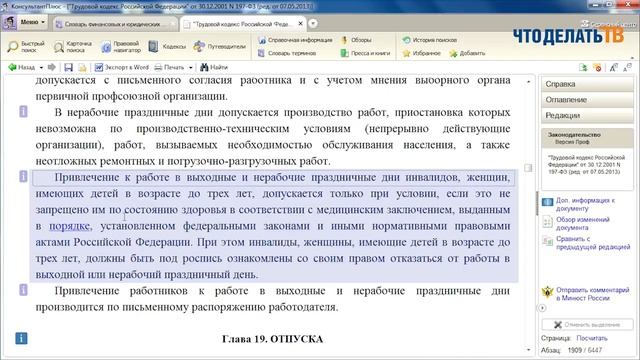The height and width of the screenshot is (360, 640).
Task: Expand the Назад history dropdown arrow
Action: [x=41, y=68]
